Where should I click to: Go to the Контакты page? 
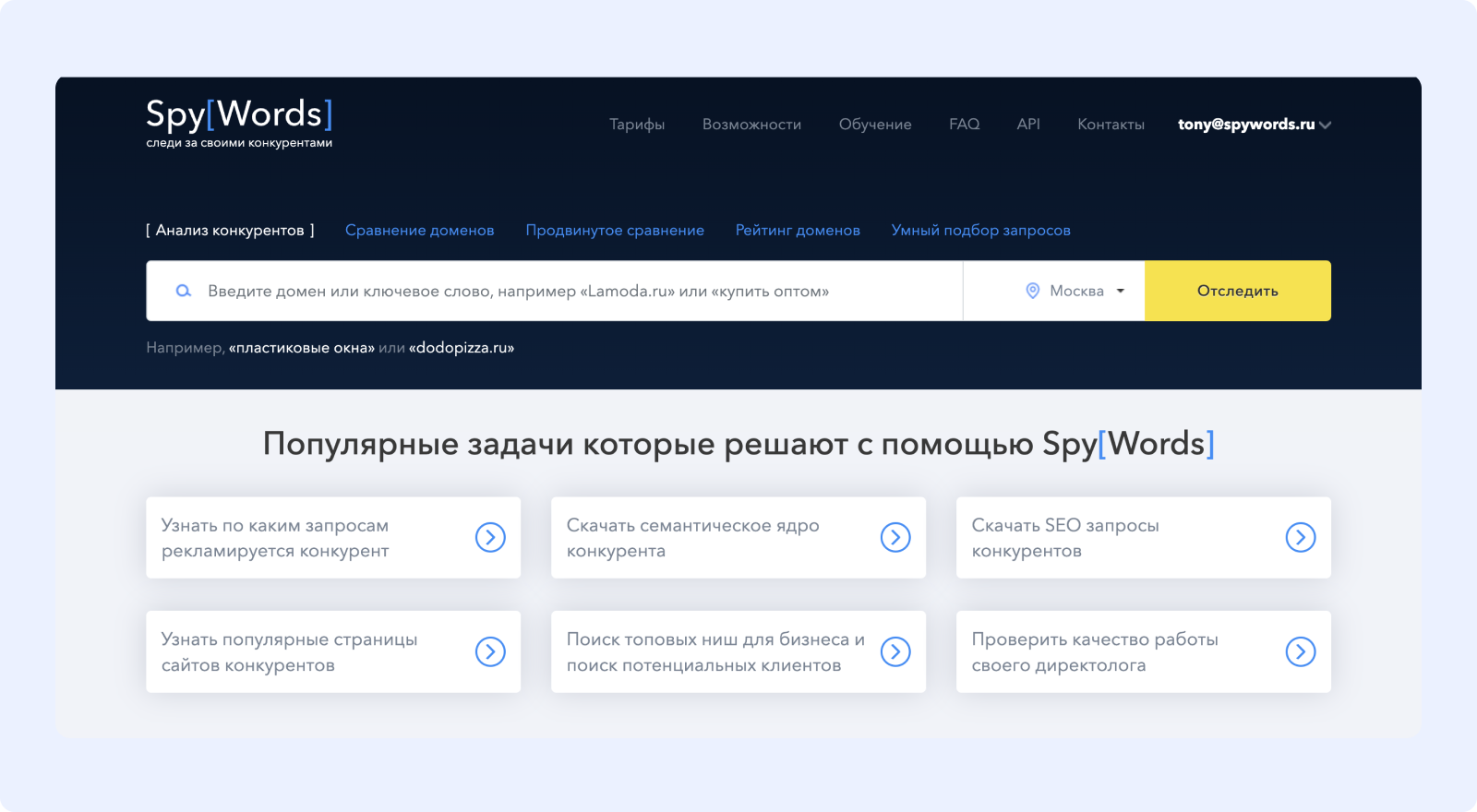[1111, 125]
